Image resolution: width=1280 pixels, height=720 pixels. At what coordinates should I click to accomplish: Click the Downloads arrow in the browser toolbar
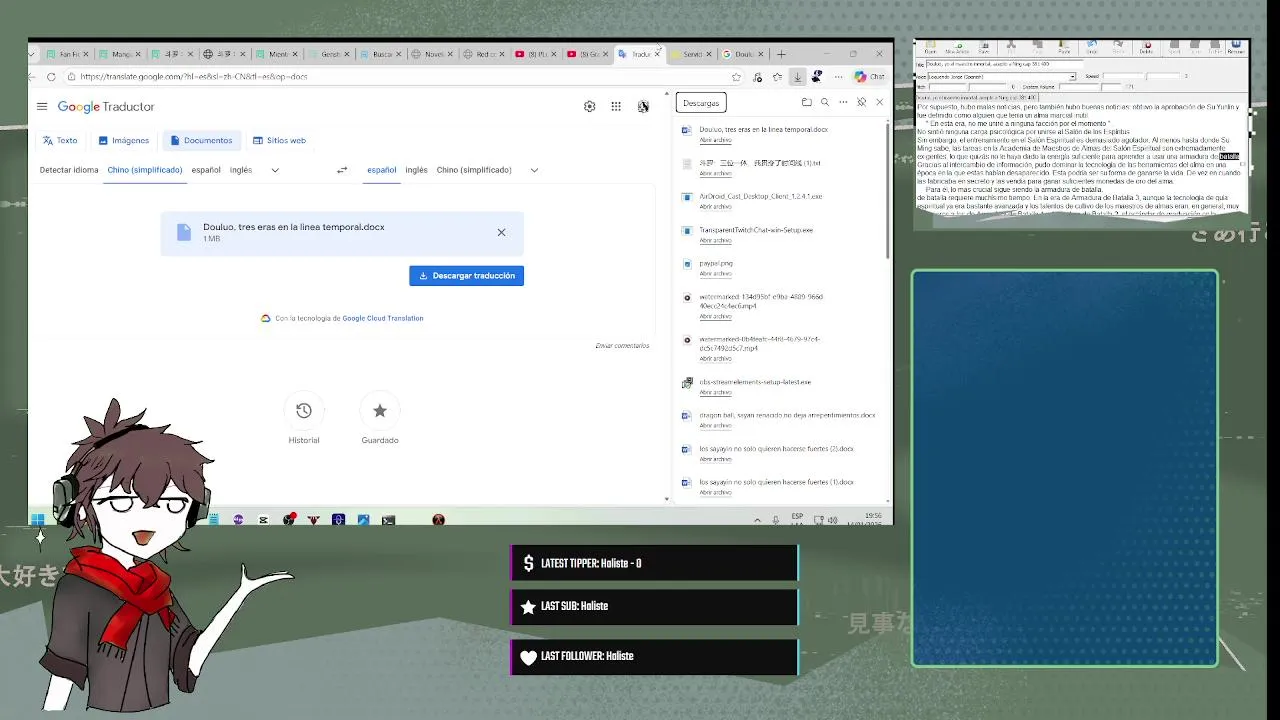[797, 76]
